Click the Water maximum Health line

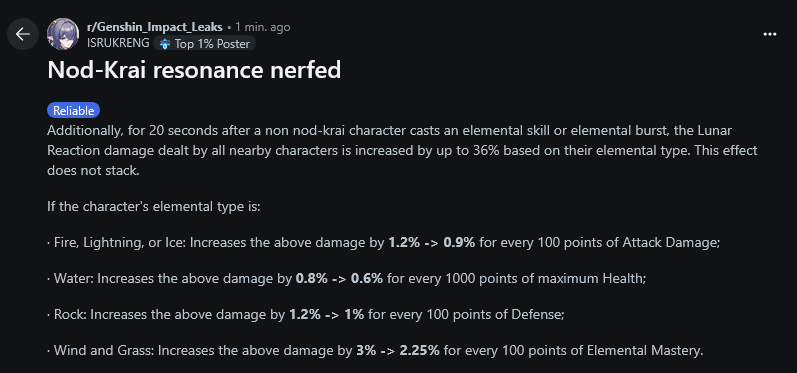click(x=347, y=279)
